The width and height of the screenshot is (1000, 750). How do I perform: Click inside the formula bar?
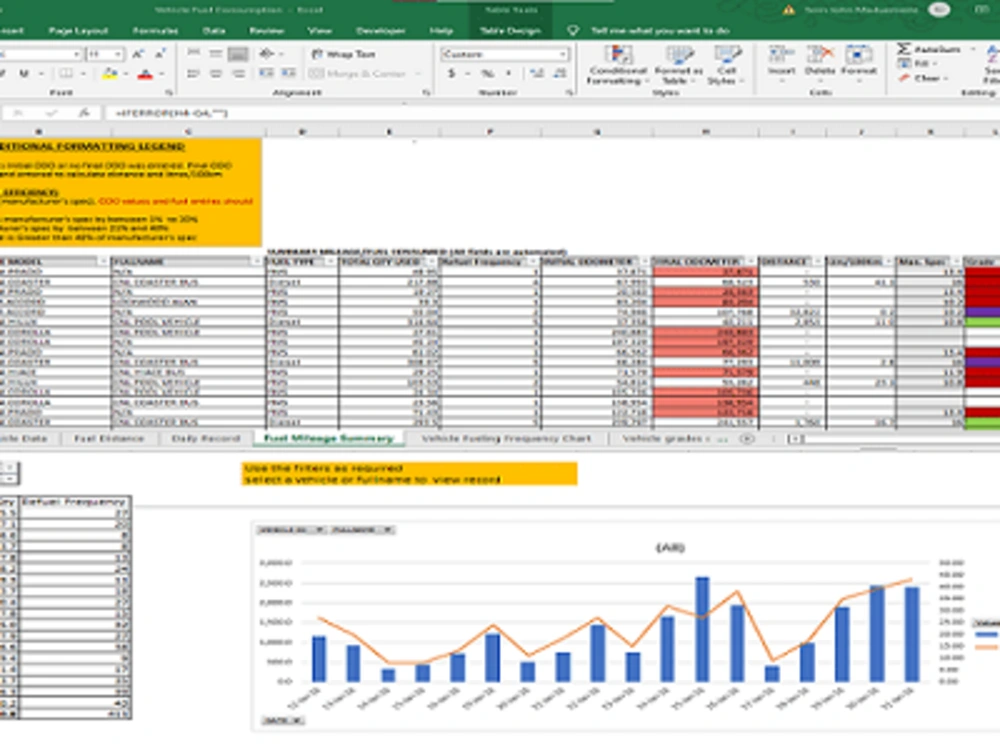click(x=548, y=113)
